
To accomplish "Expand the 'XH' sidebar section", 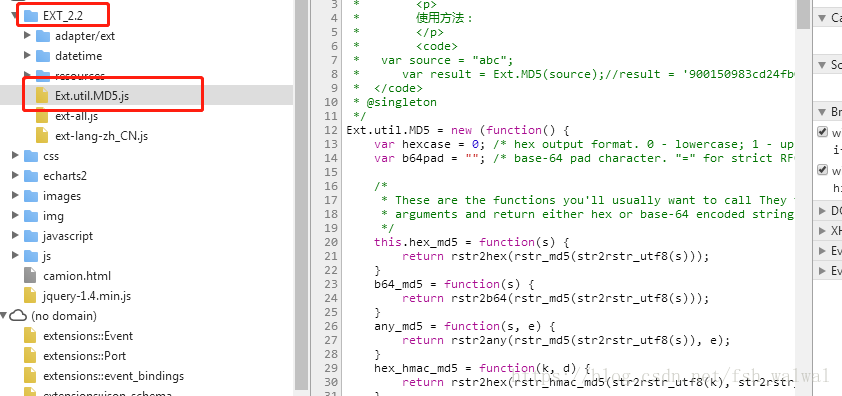I will pos(822,231).
